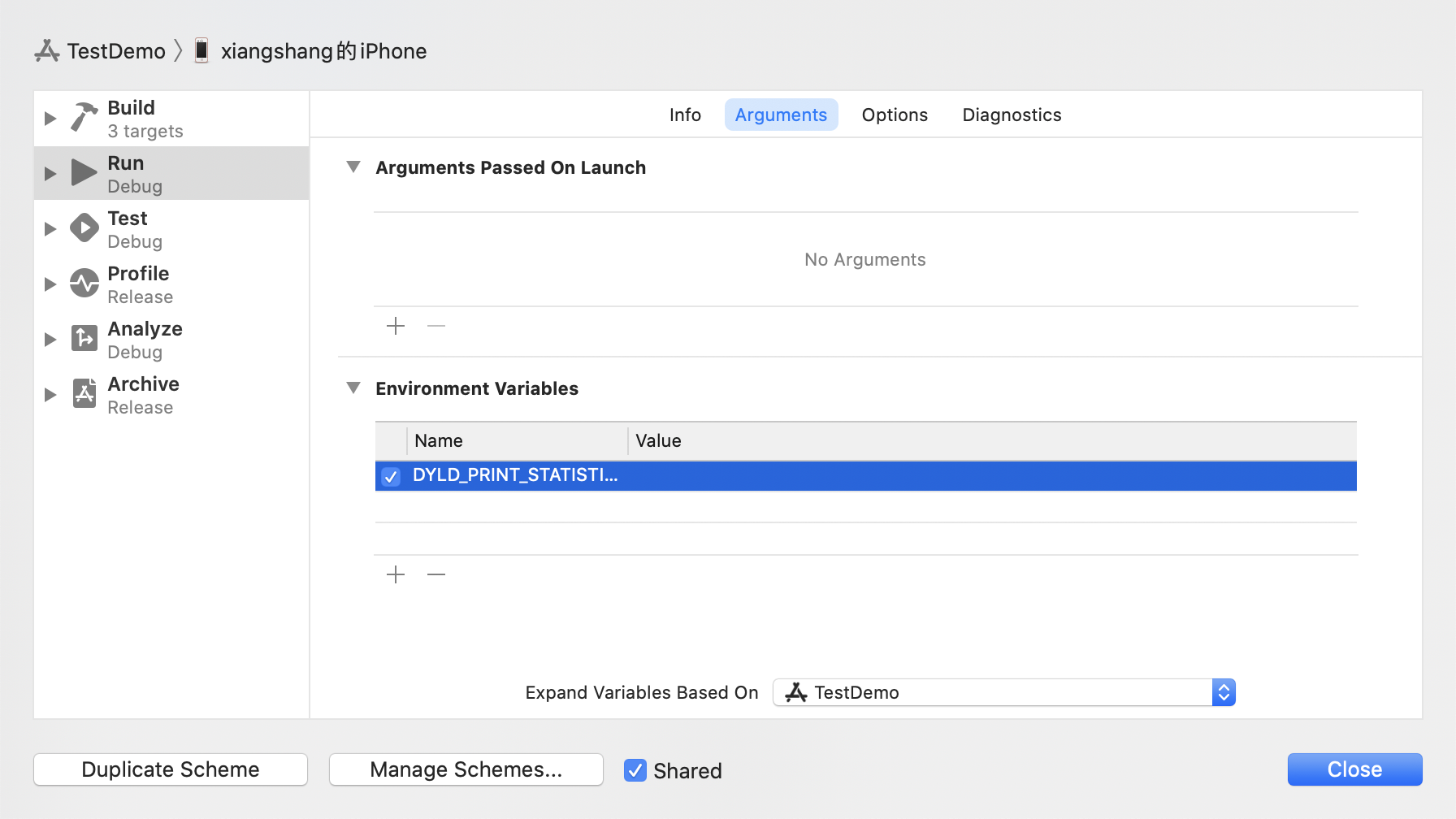Add an environment variable with plus icon
Screen dimensions: 1456x819
(x=396, y=574)
